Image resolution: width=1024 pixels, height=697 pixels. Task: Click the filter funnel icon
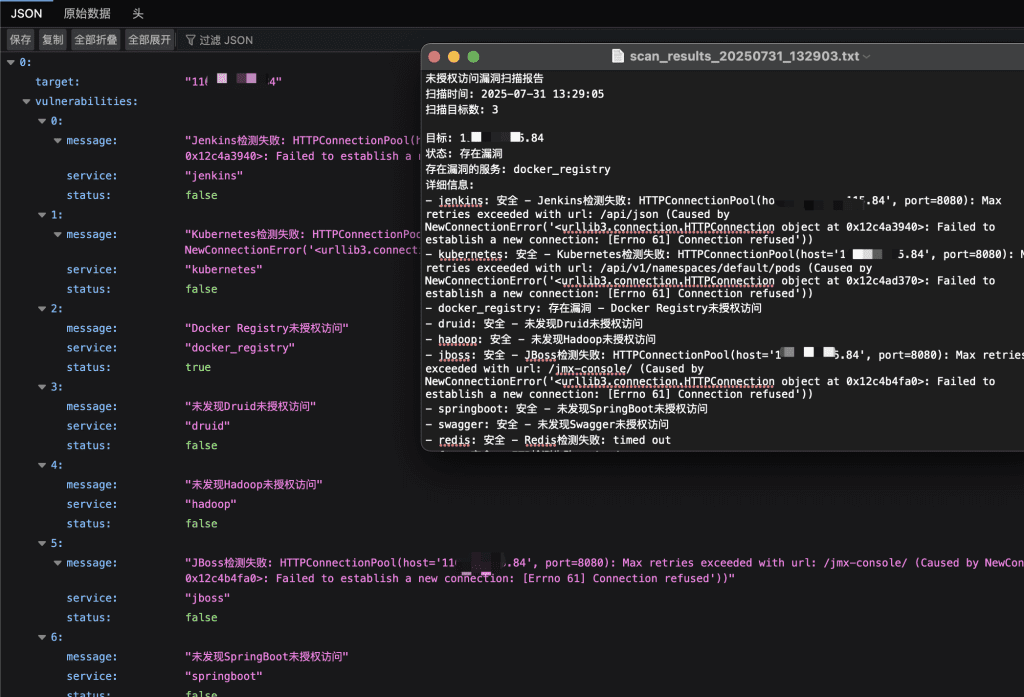(x=191, y=40)
